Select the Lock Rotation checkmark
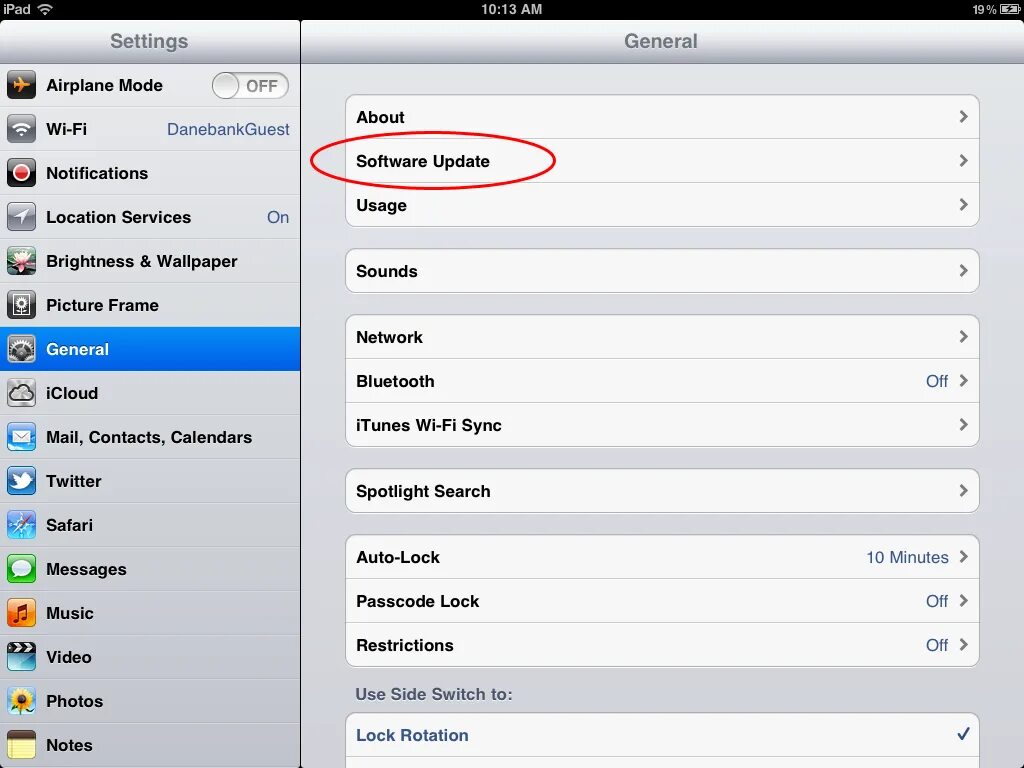The height and width of the screenshot is (768, 1024). (963, 734)
